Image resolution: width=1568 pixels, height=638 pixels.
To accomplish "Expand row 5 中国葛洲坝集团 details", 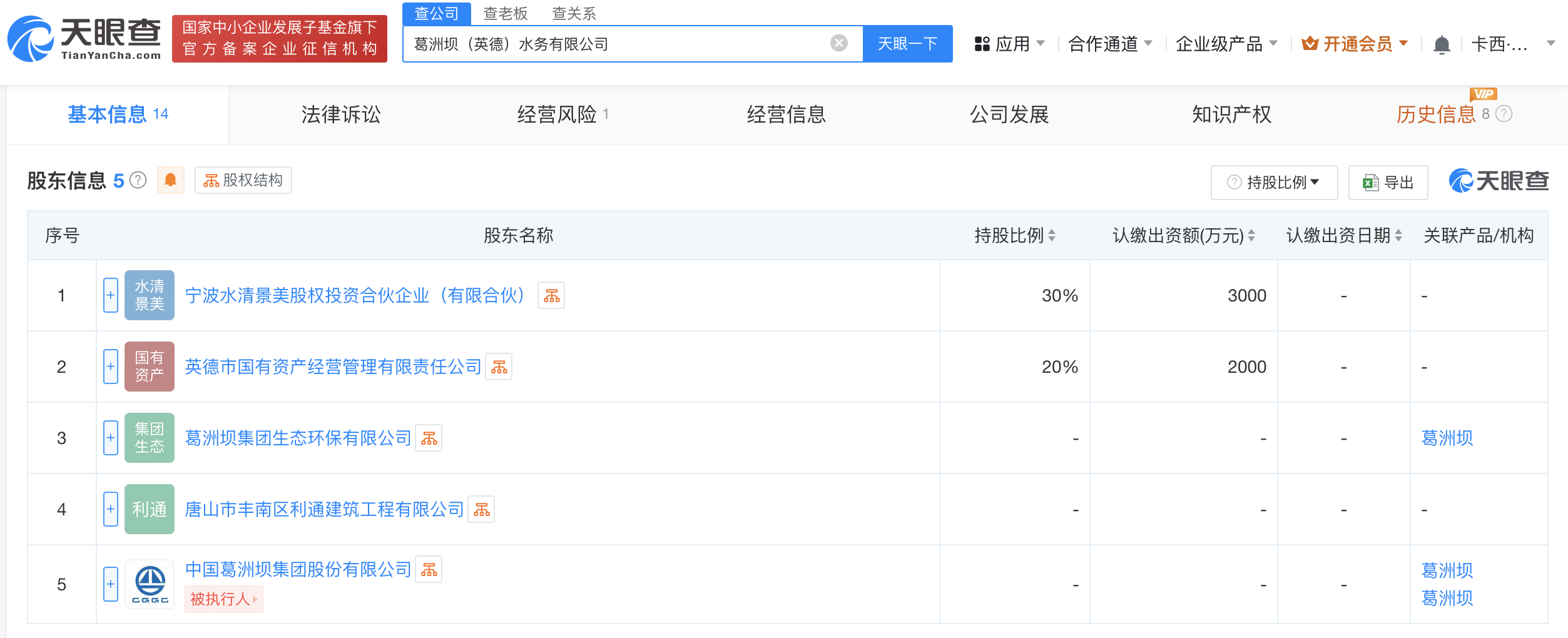I will (111, 584).
